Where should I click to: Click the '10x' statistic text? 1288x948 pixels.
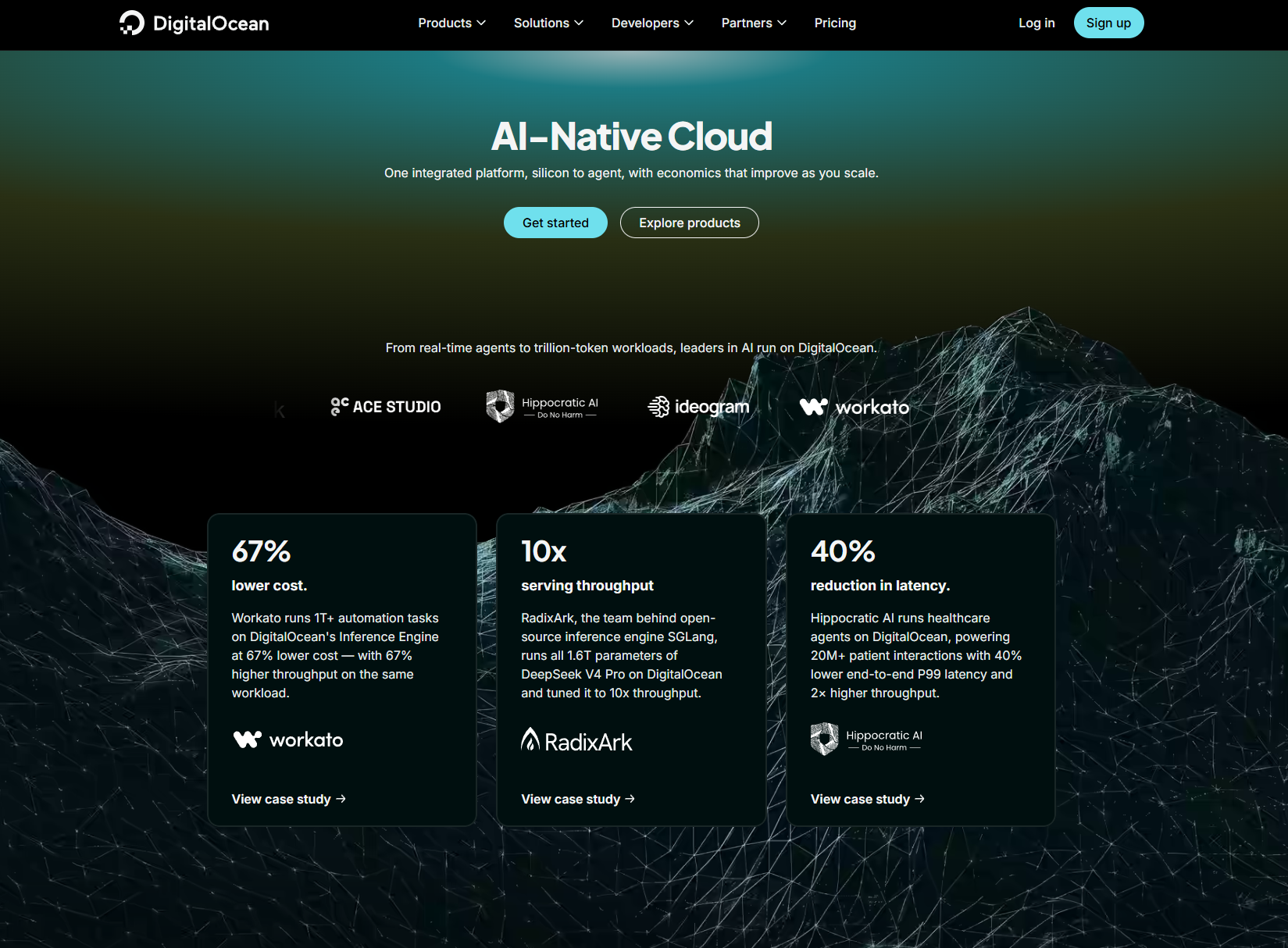(x=544, y=551)
